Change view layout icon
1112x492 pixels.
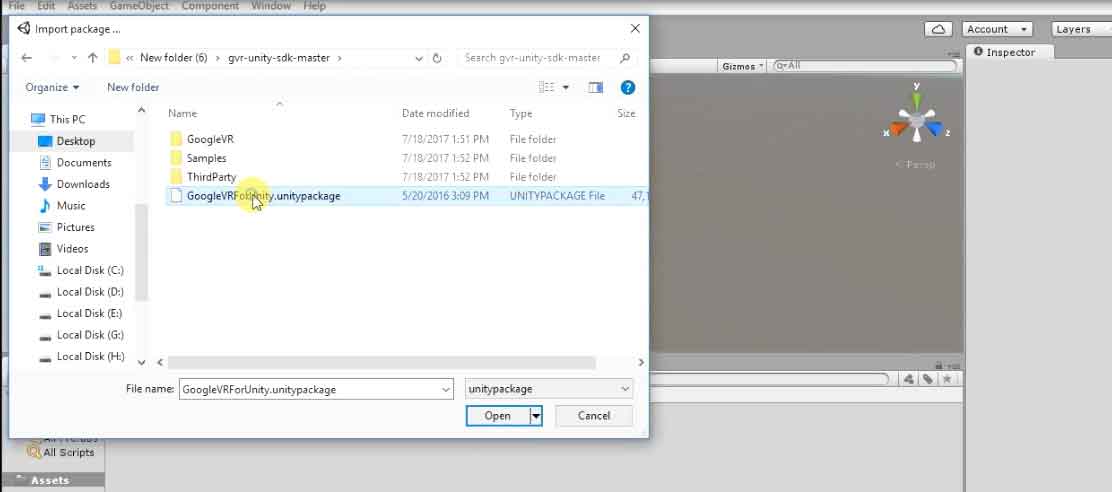(547, 87)
